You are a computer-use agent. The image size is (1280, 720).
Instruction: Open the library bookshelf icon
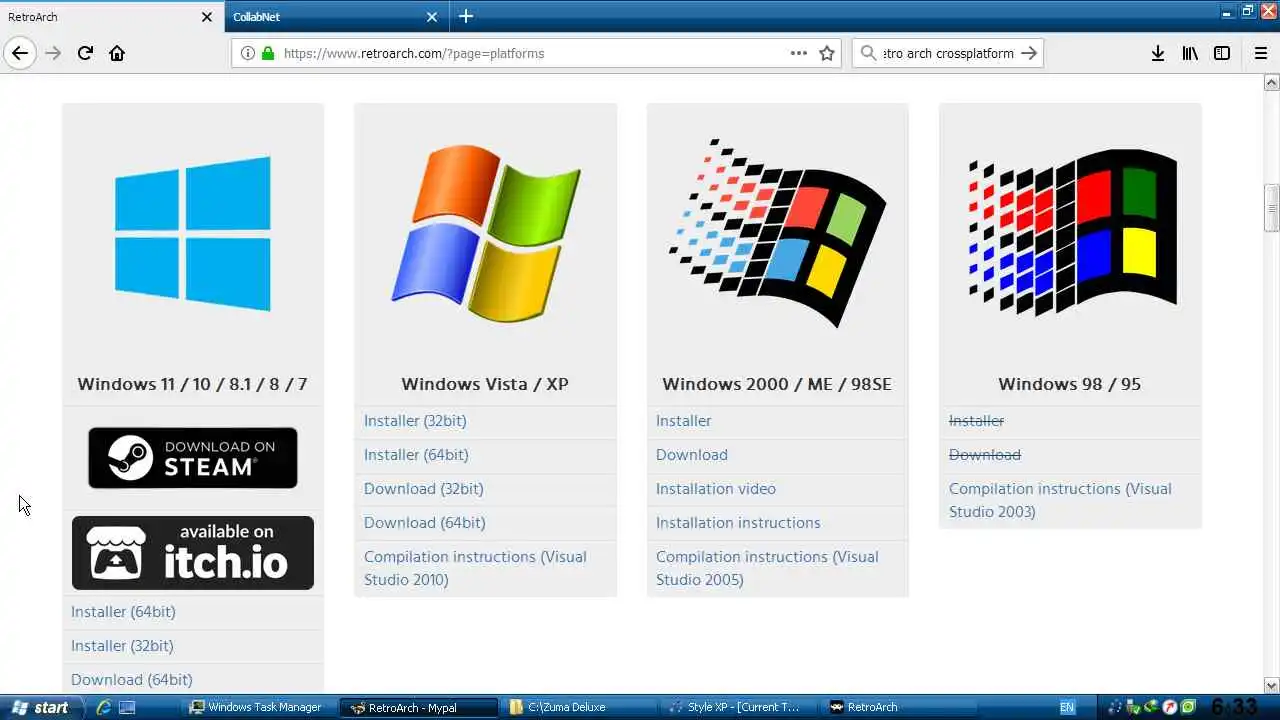pos(1190,53)
